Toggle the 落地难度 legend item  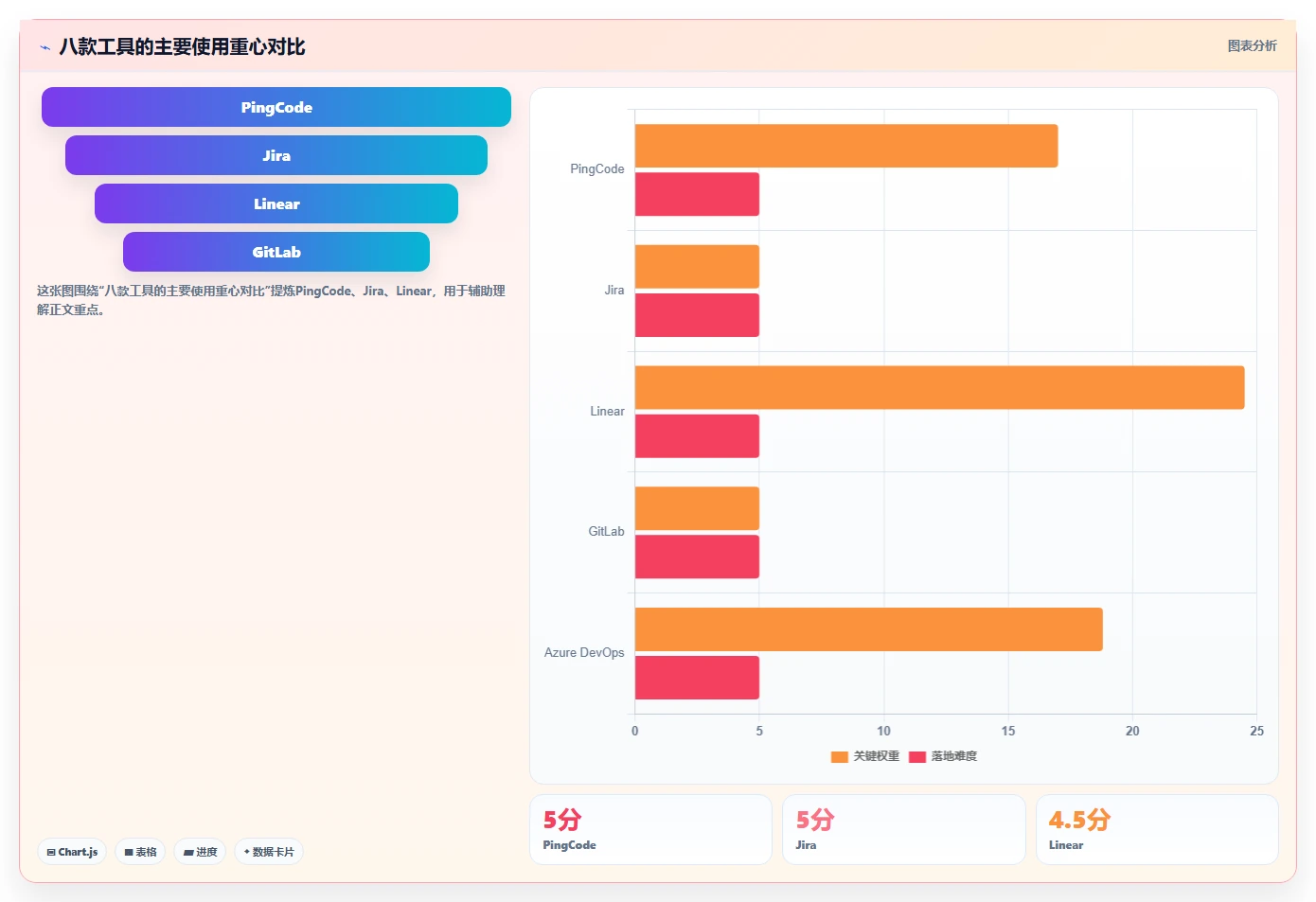(943, 756)
